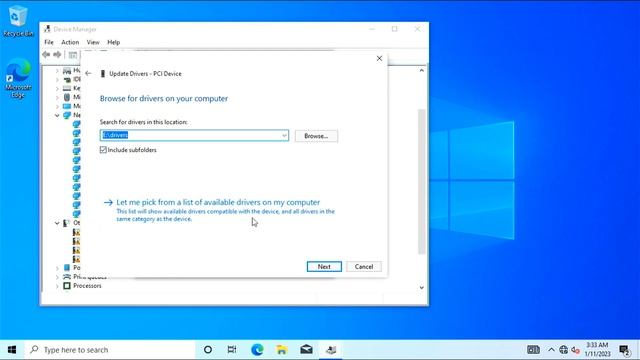
Task: Click the PCI Device icon in dialog title
Action: coord(103,73)
